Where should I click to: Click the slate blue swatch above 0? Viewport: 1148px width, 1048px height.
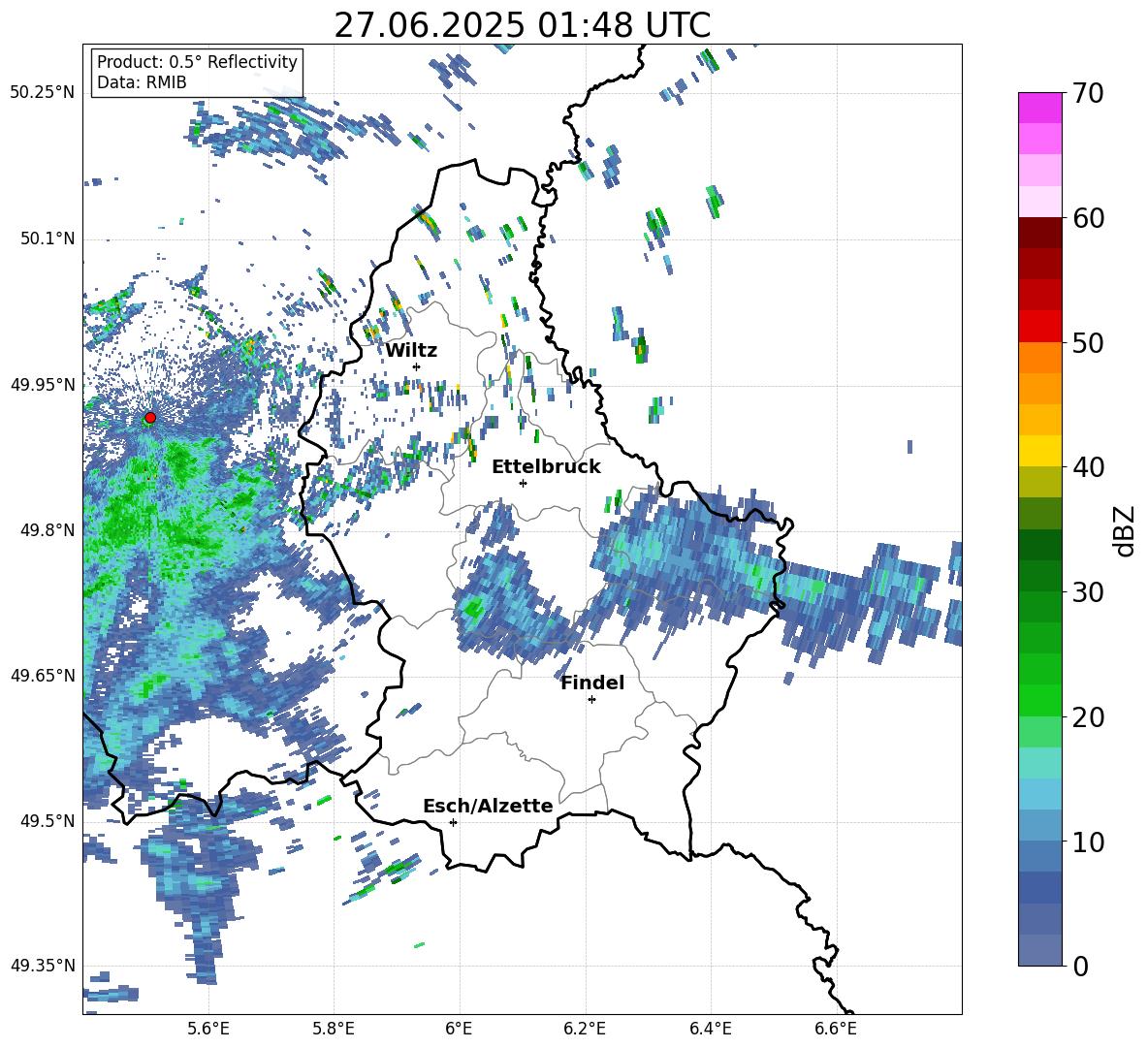pos(1039,950)
